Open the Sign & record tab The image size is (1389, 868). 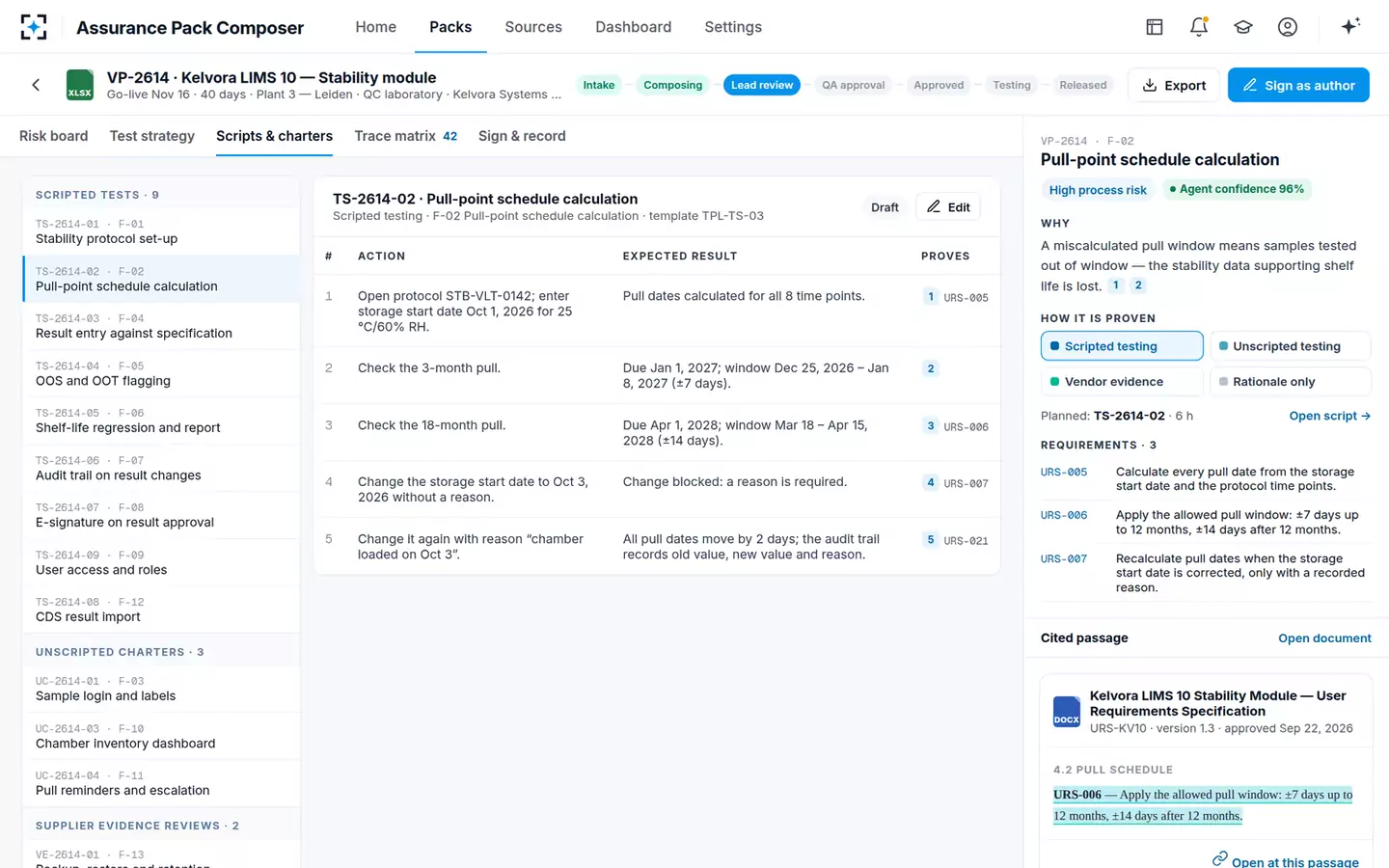point(522,136)
